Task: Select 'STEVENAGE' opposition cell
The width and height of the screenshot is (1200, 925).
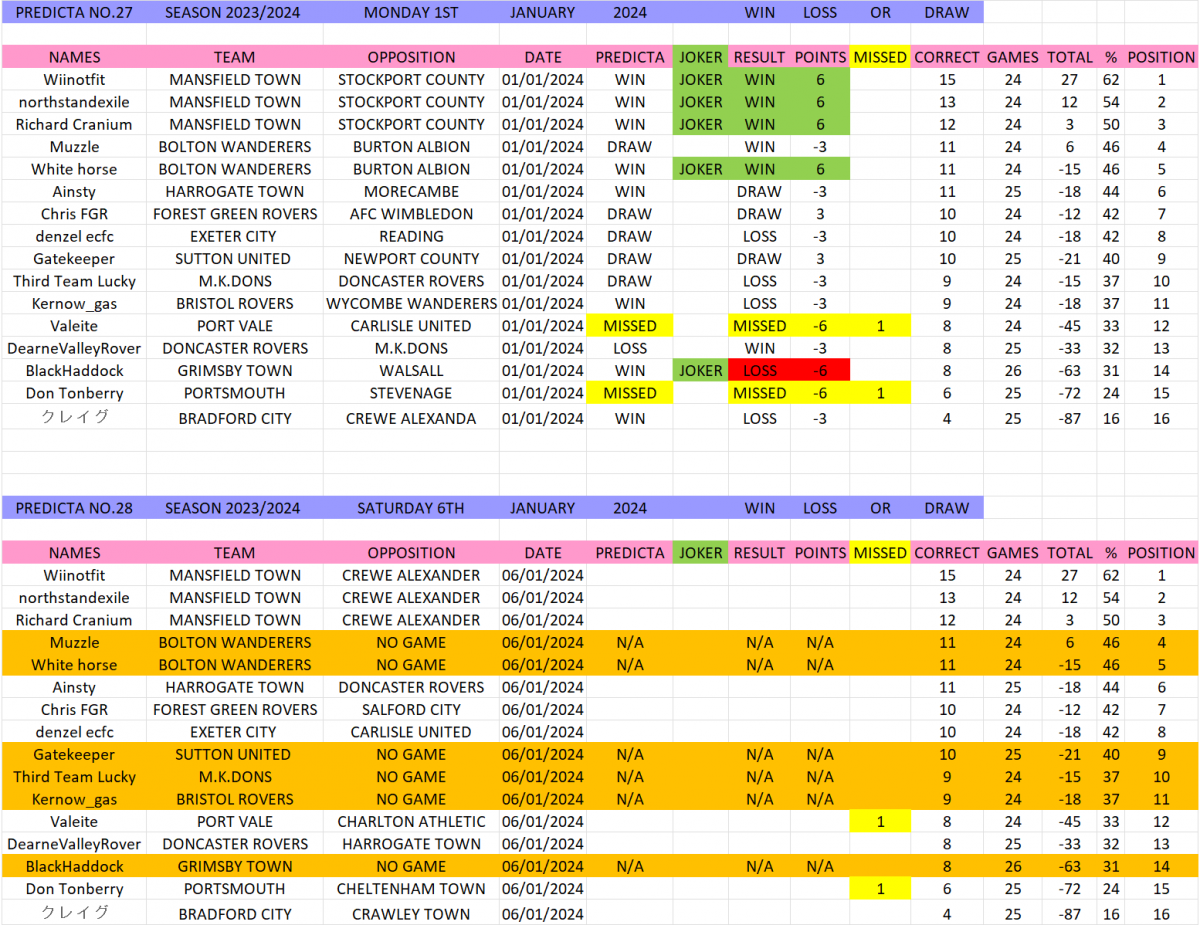Action: pyautogui.click(x=411, y=393)
